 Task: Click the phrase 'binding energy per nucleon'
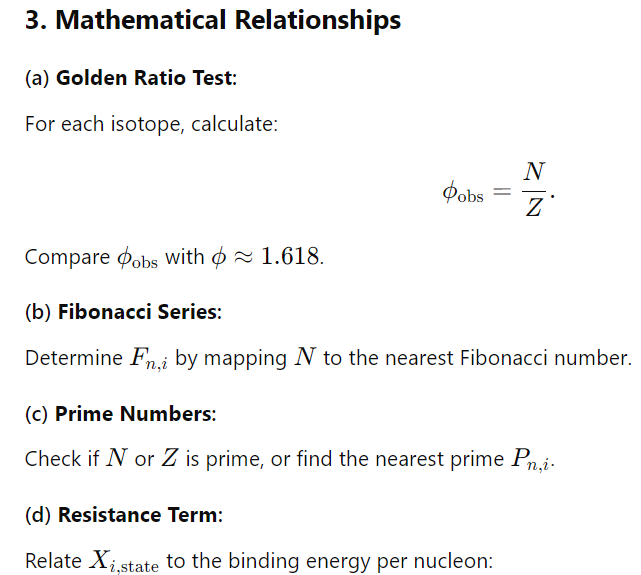point(359,561)
